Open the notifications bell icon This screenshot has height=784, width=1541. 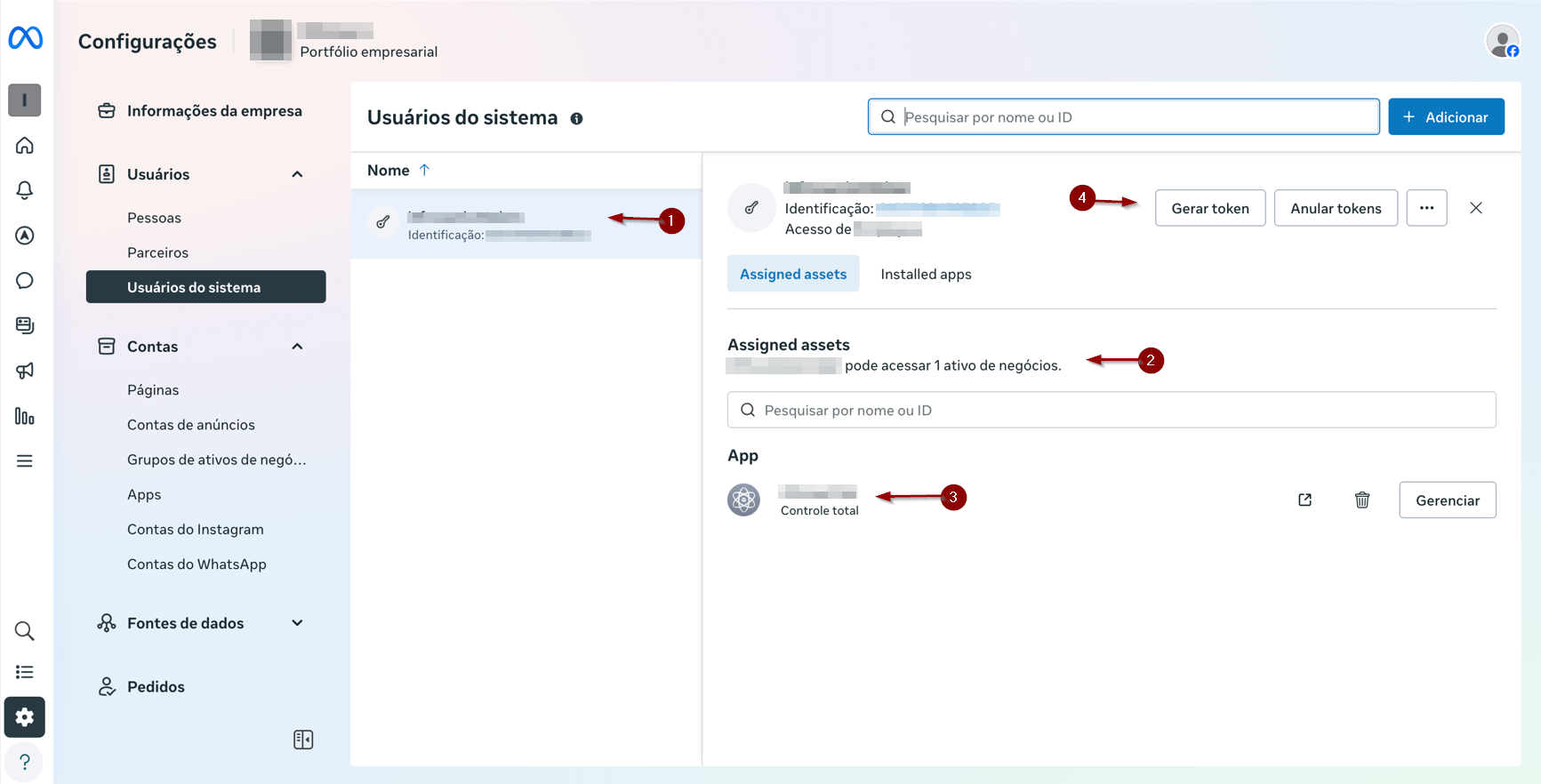25,190
